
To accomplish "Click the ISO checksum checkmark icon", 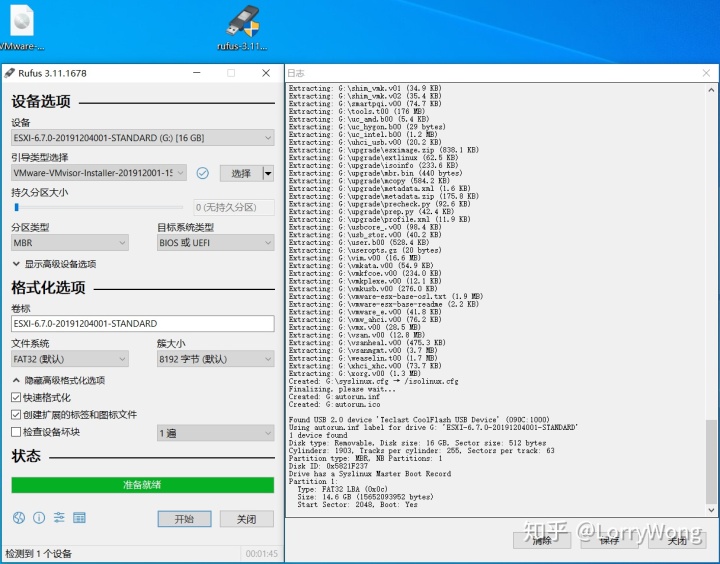I will click(202, 173).
